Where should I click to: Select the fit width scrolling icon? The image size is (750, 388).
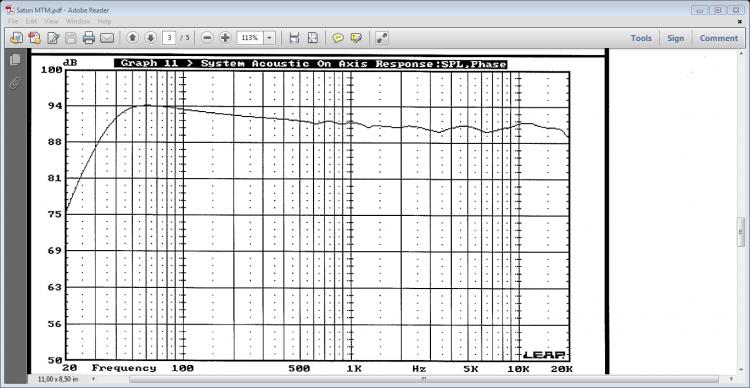click(294, 38)
